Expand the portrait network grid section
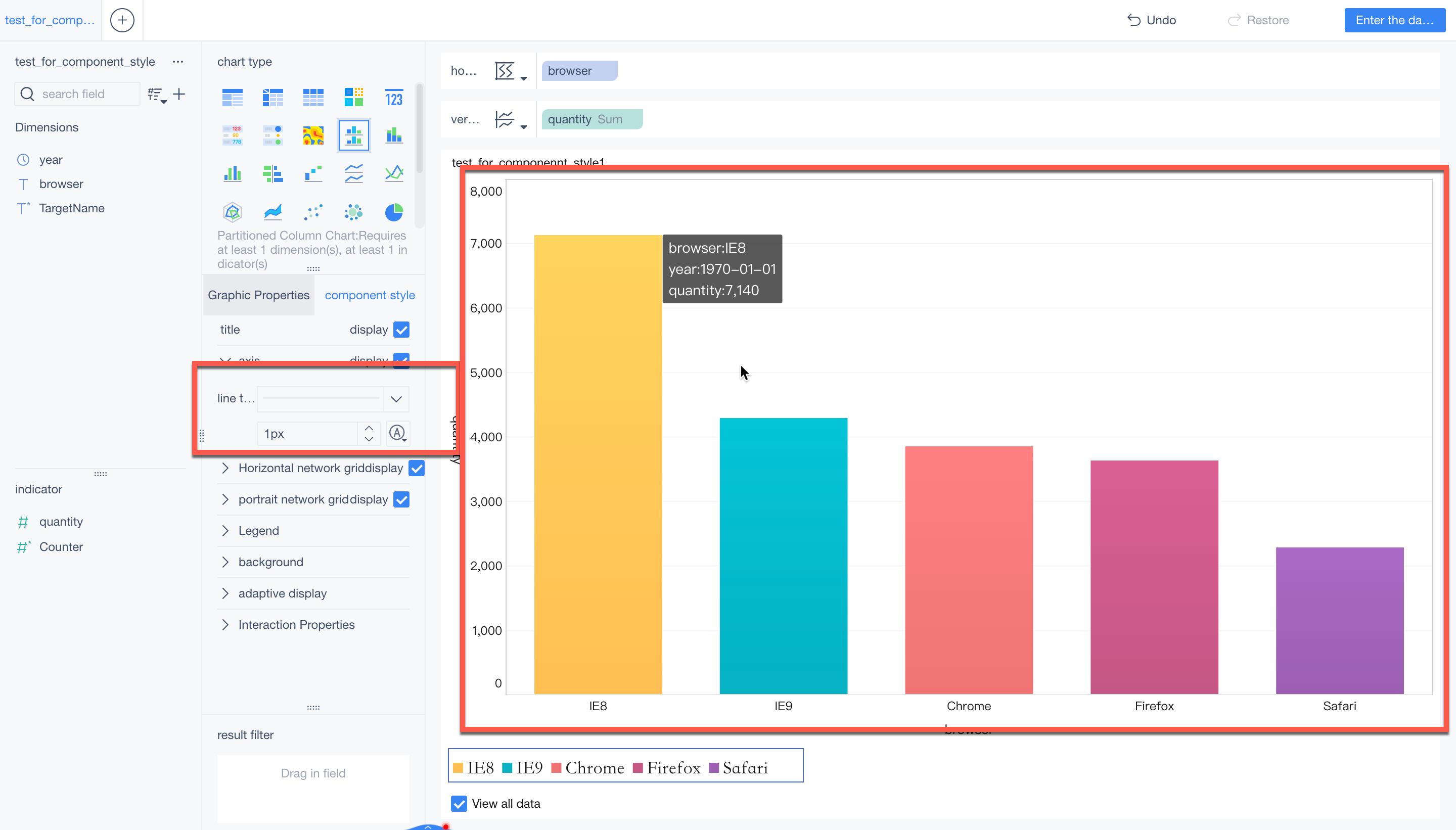Viewport: 1456px width, 830px height. 225,499
